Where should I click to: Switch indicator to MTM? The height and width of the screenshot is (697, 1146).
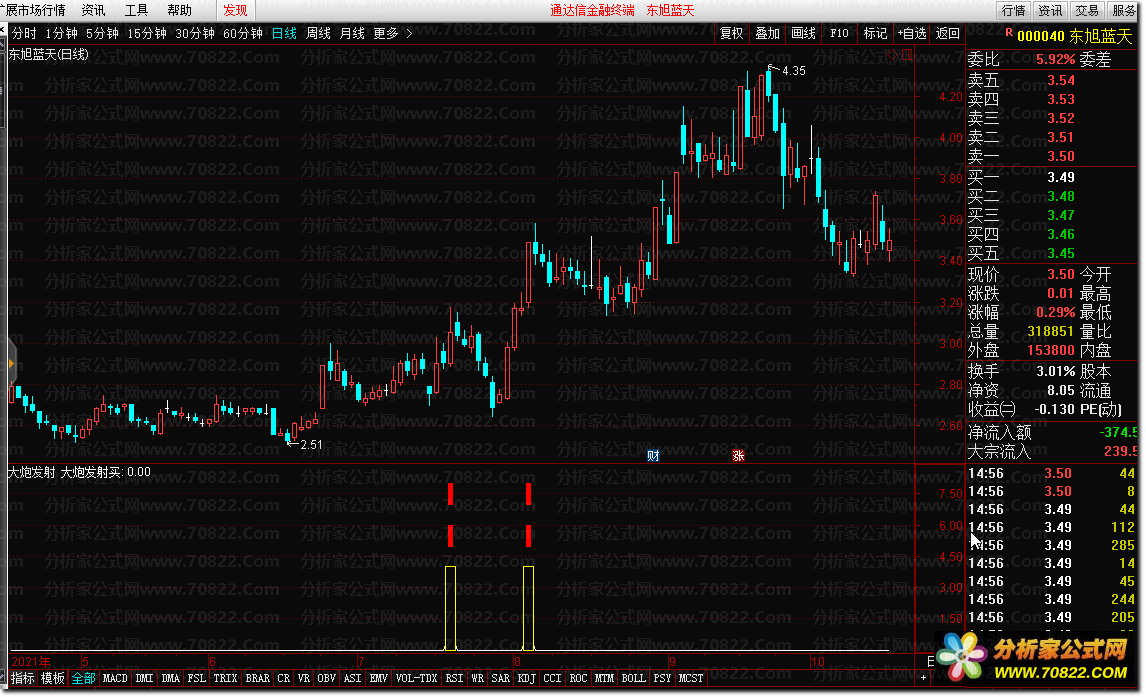click(604, 678)
